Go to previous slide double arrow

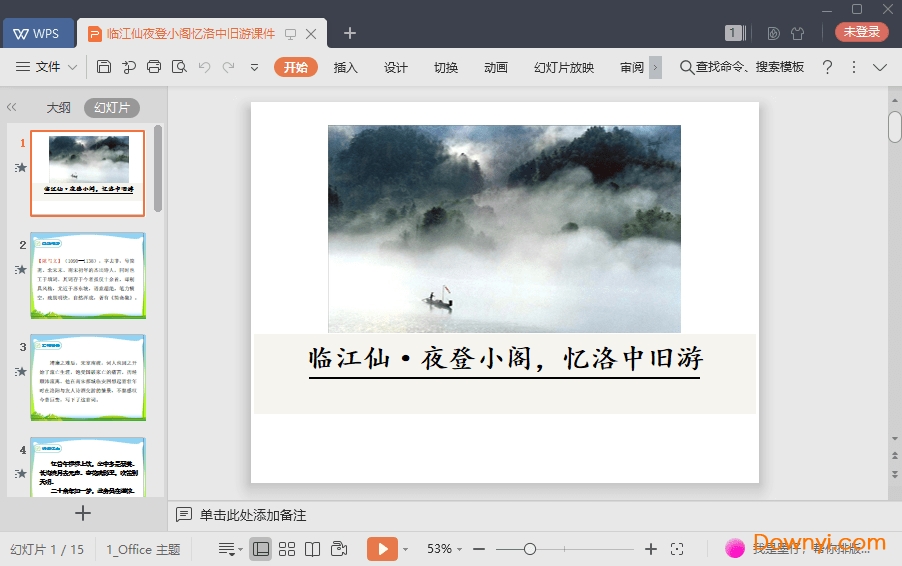pyautogui.click(x=895, y=456)
